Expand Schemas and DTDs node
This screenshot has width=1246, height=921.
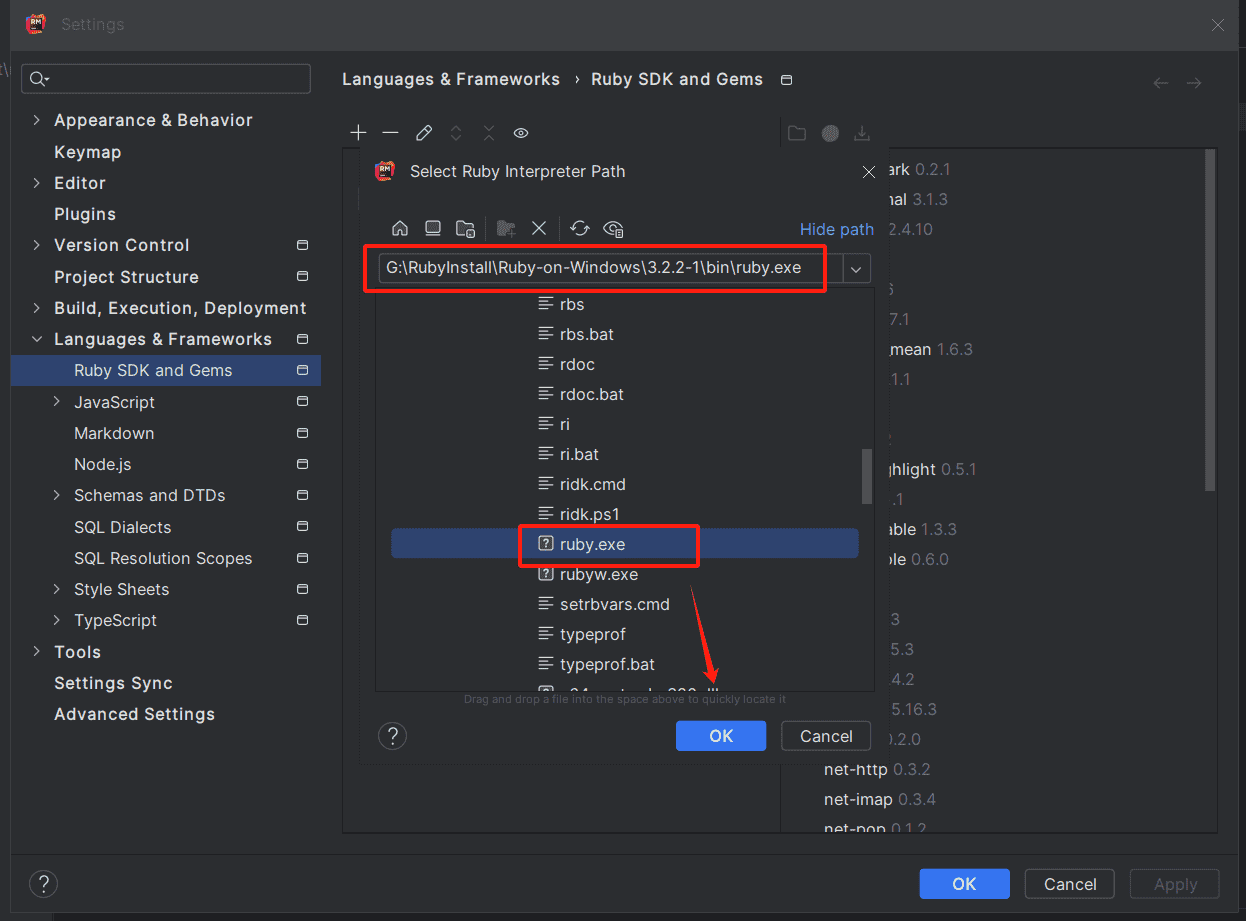[x=57, y=495]
